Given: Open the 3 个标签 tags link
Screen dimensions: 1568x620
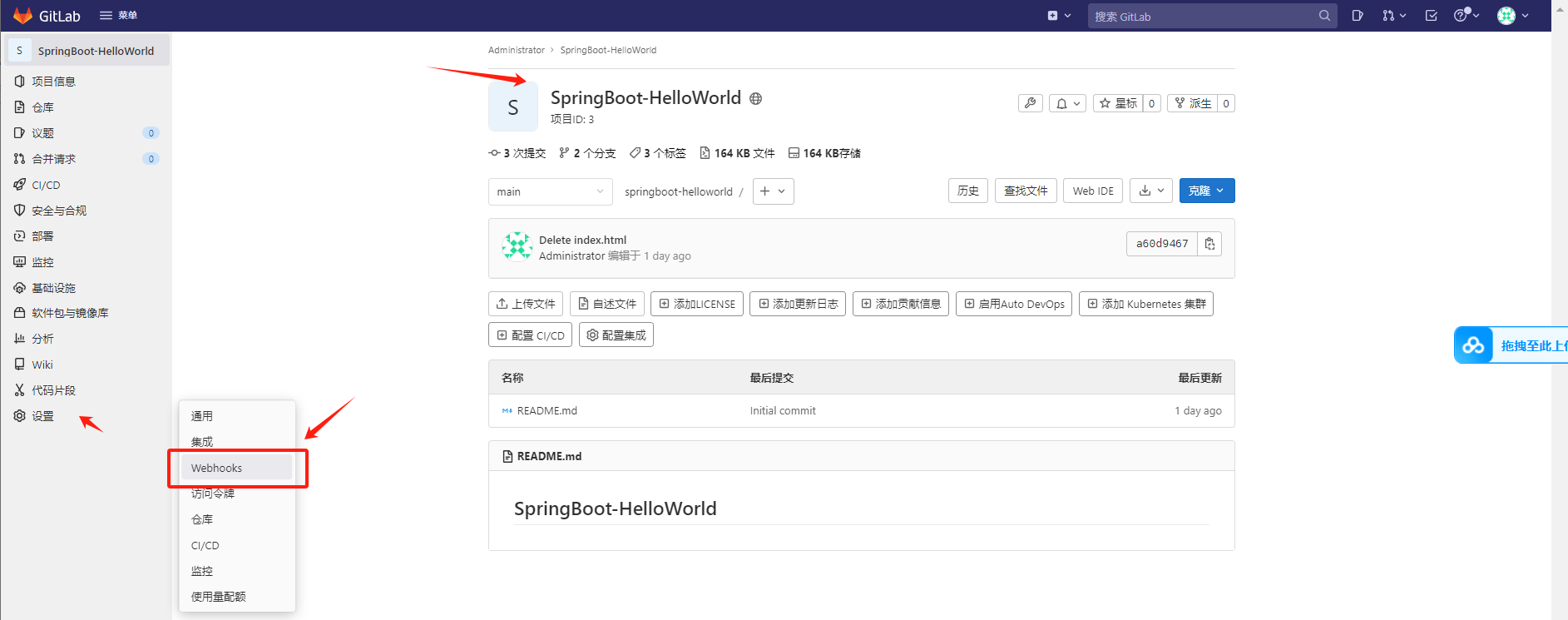Looking at the screenshot, I should (658, 153).
